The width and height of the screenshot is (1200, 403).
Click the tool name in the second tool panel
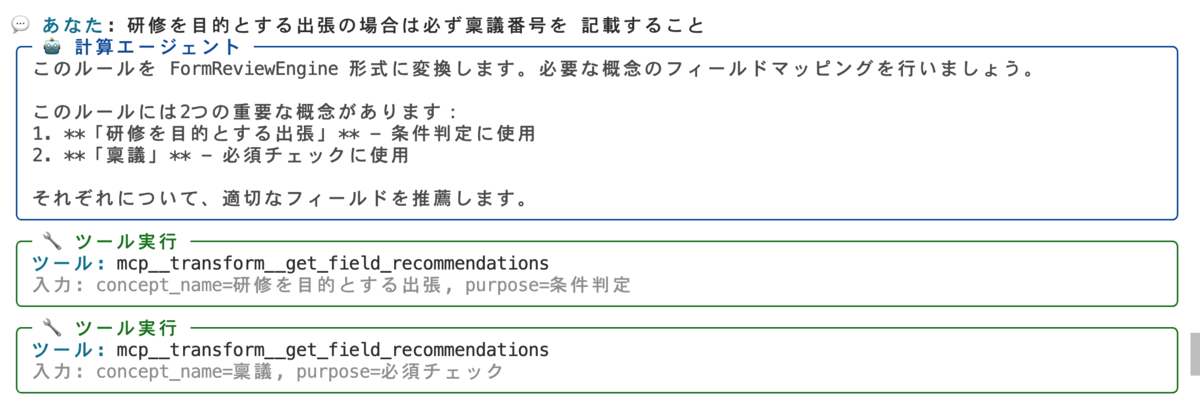tap(332, 350)
